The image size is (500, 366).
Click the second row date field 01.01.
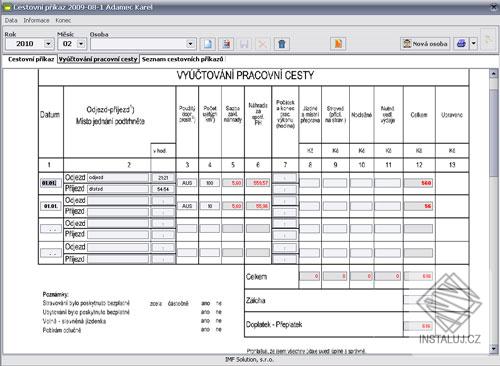point(51,206)
